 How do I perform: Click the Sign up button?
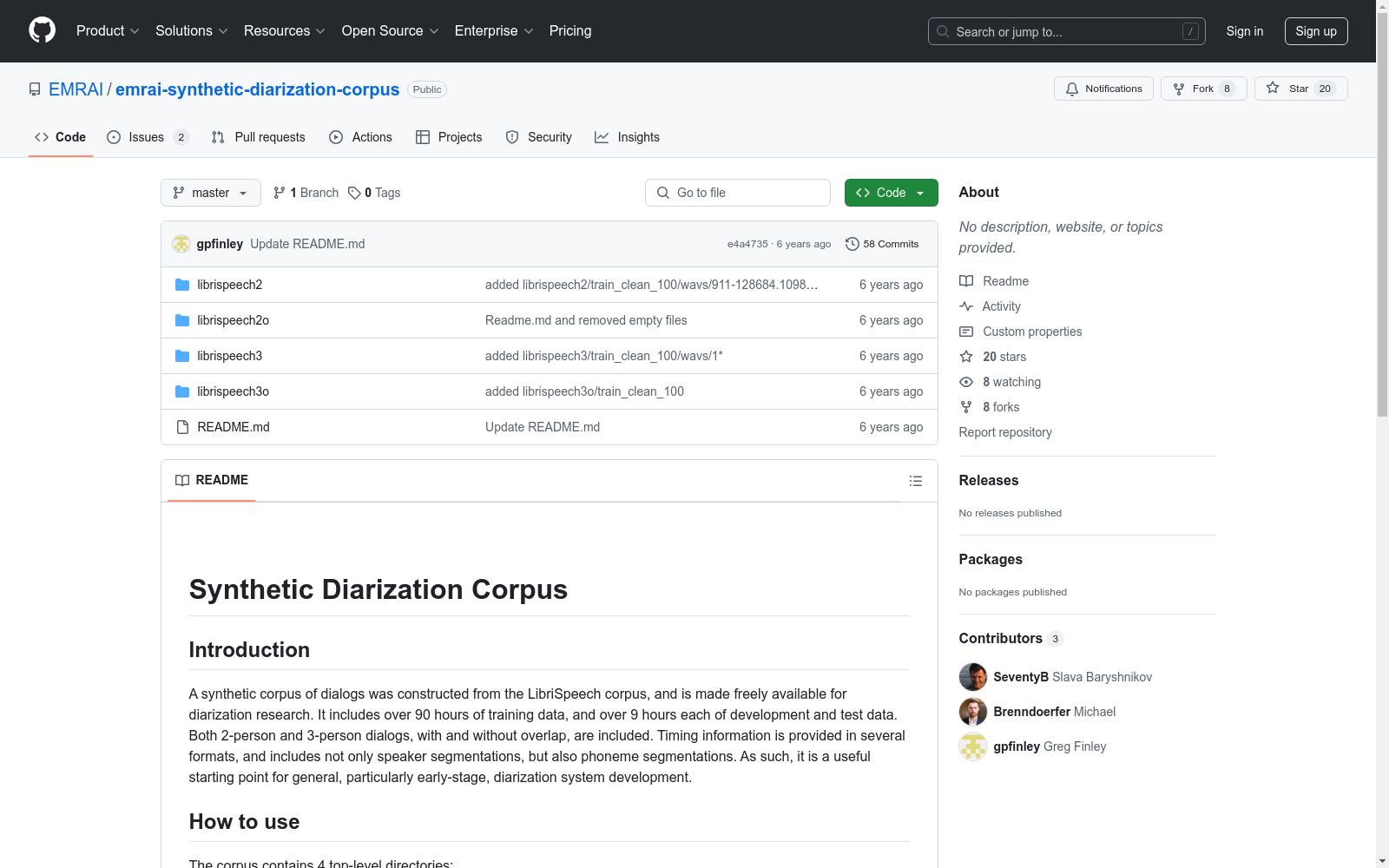[x=1316, y=31]
